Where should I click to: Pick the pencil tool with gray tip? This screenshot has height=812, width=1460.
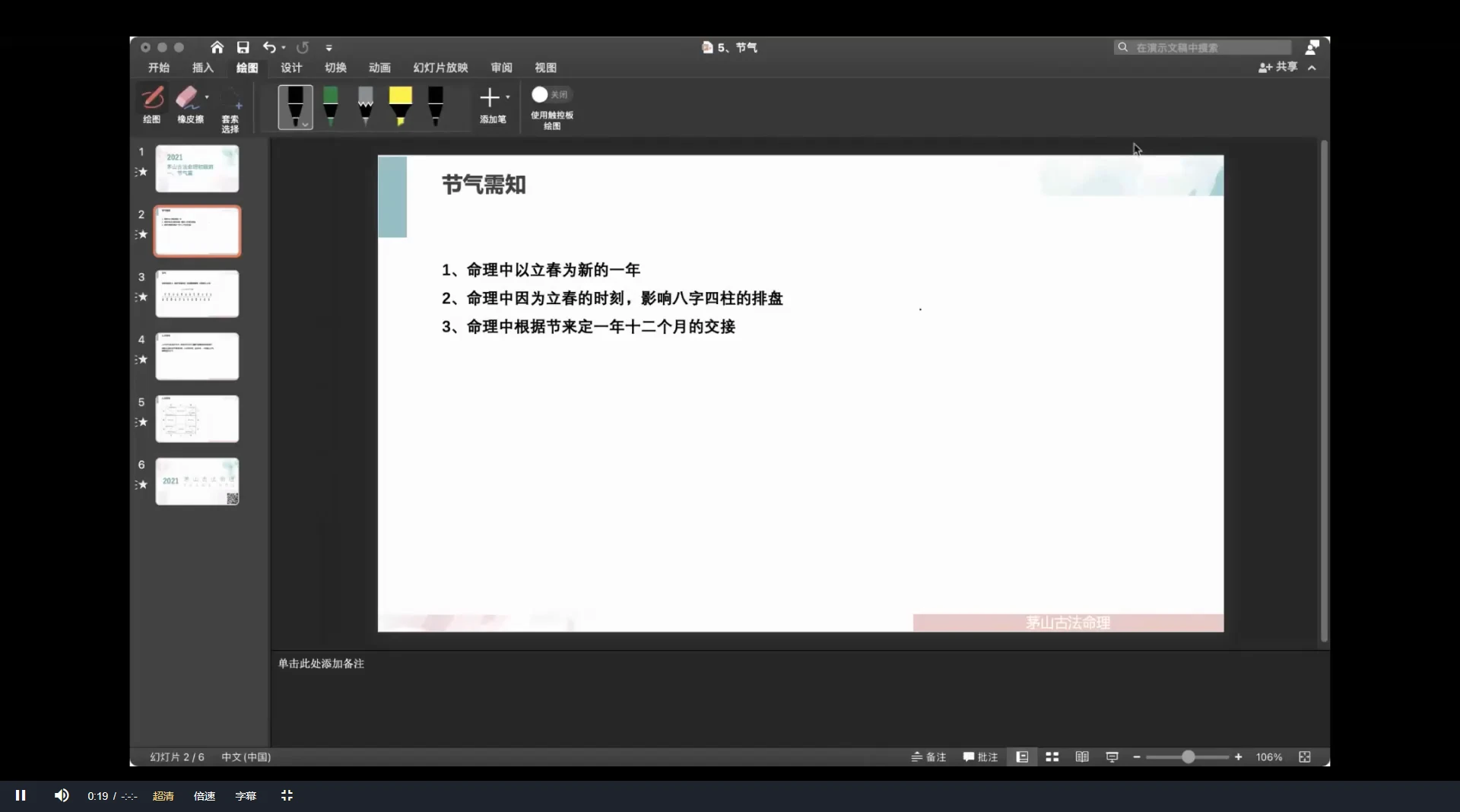366,105
